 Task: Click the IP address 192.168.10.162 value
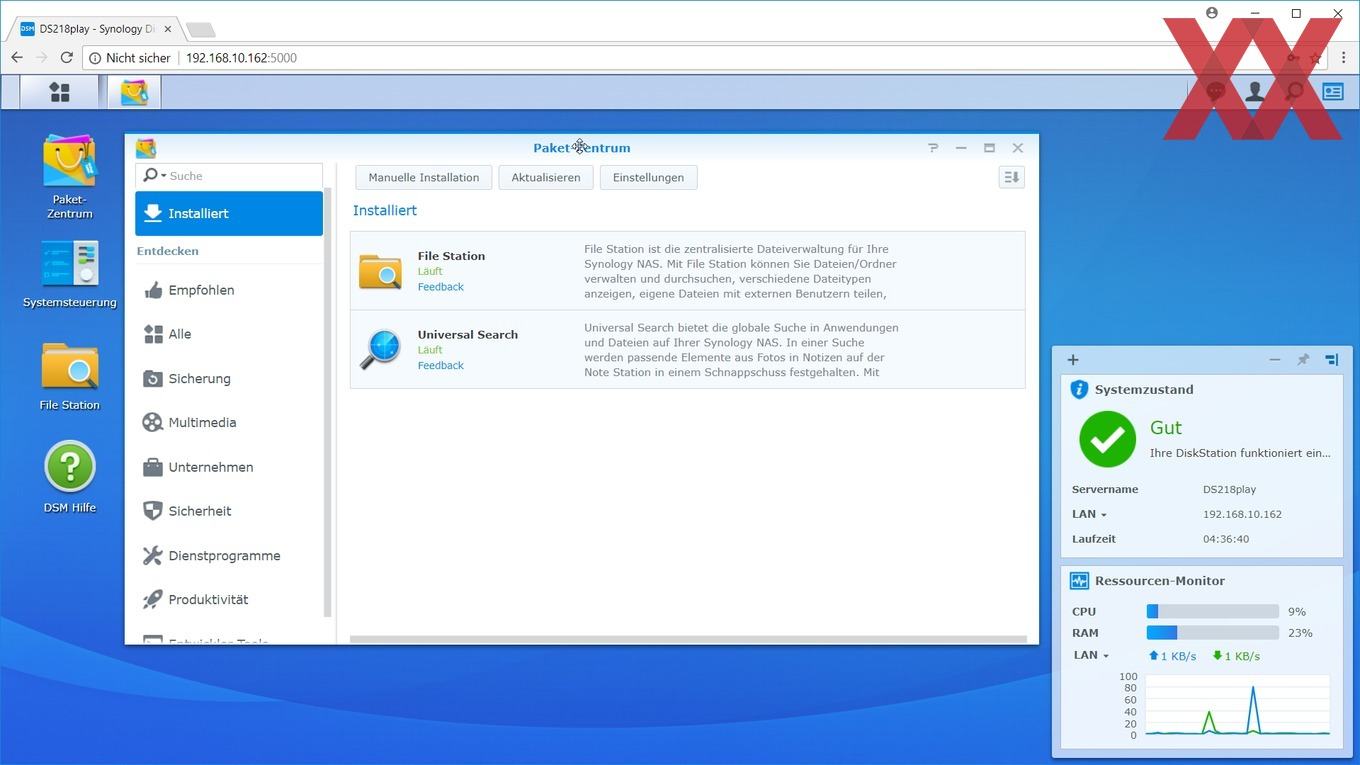[1242, 514]
